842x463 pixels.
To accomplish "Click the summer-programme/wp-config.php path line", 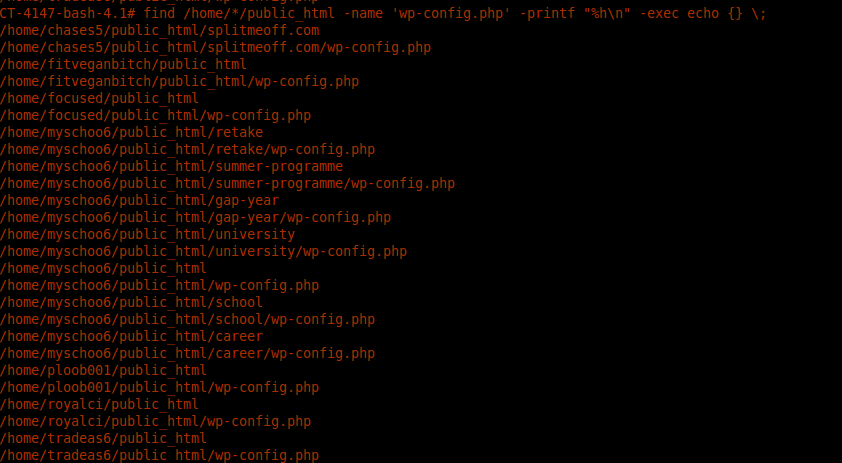I will coord(228,183).
